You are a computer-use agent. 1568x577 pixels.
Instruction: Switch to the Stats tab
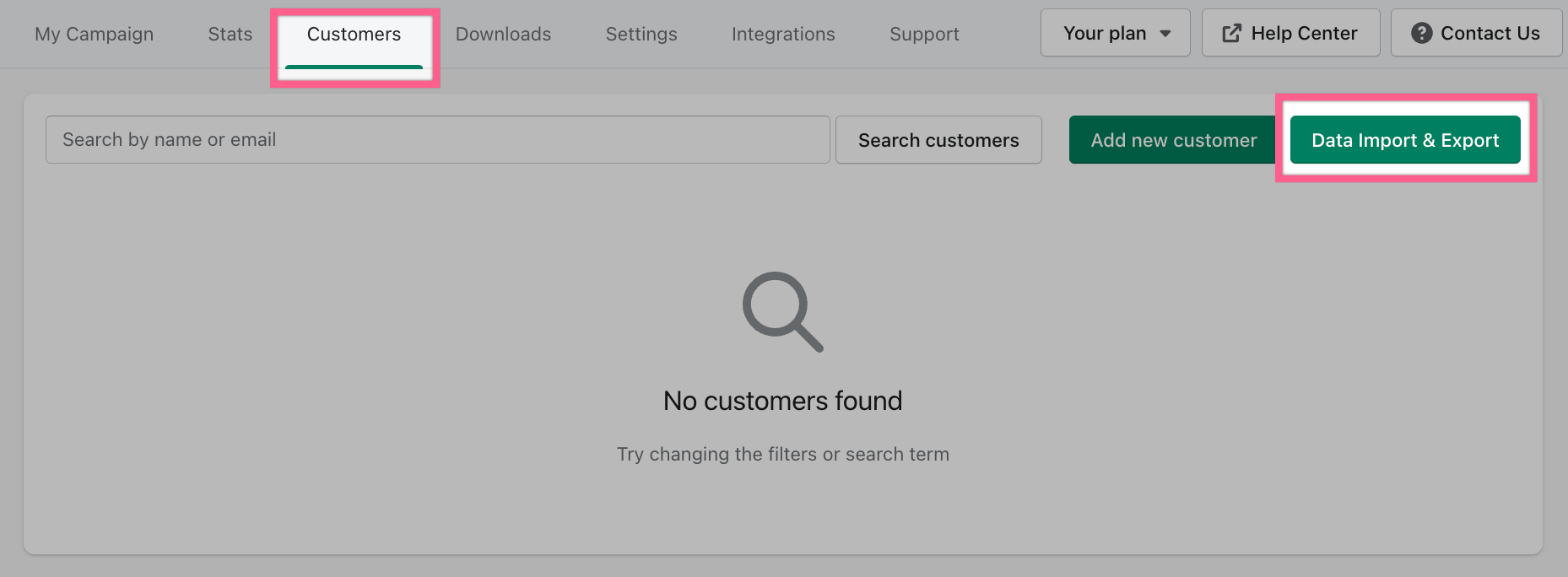(x=230, y=35)
